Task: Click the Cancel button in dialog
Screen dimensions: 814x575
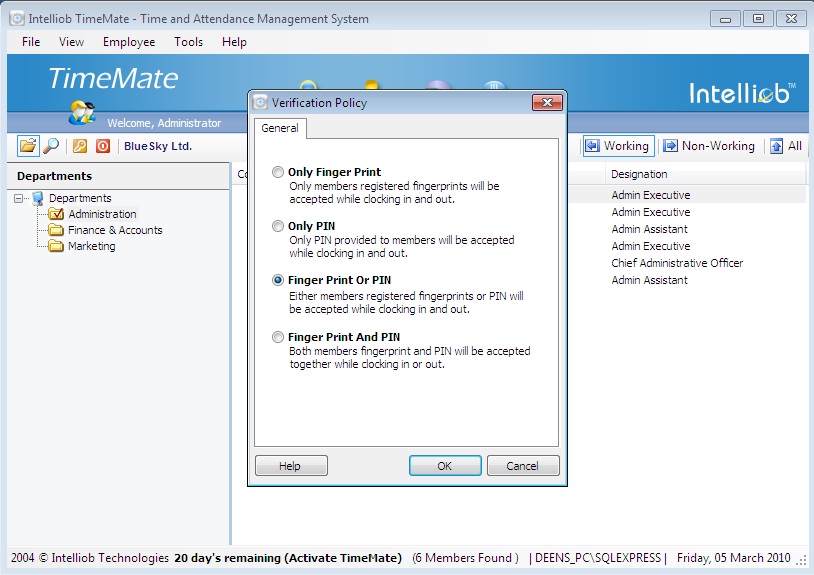Action: 523,466
